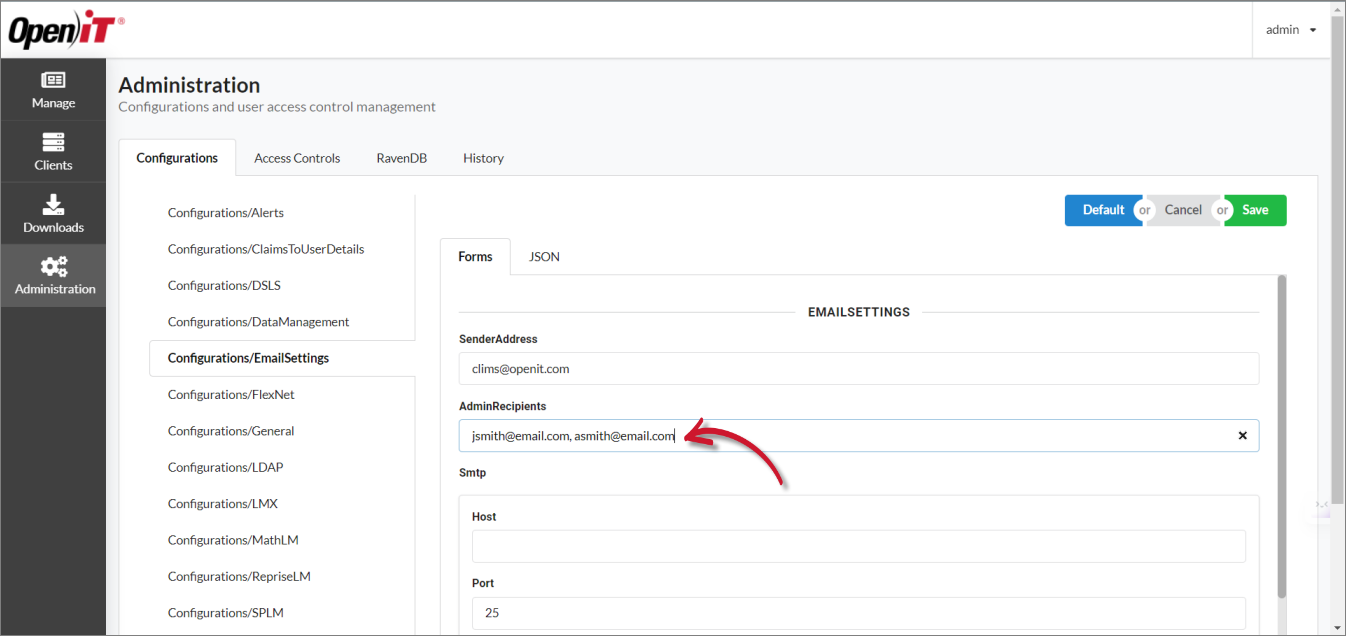Open Configurations/MathLM
The height and width of the screenshot is (636, 1346).
(233, 540)
